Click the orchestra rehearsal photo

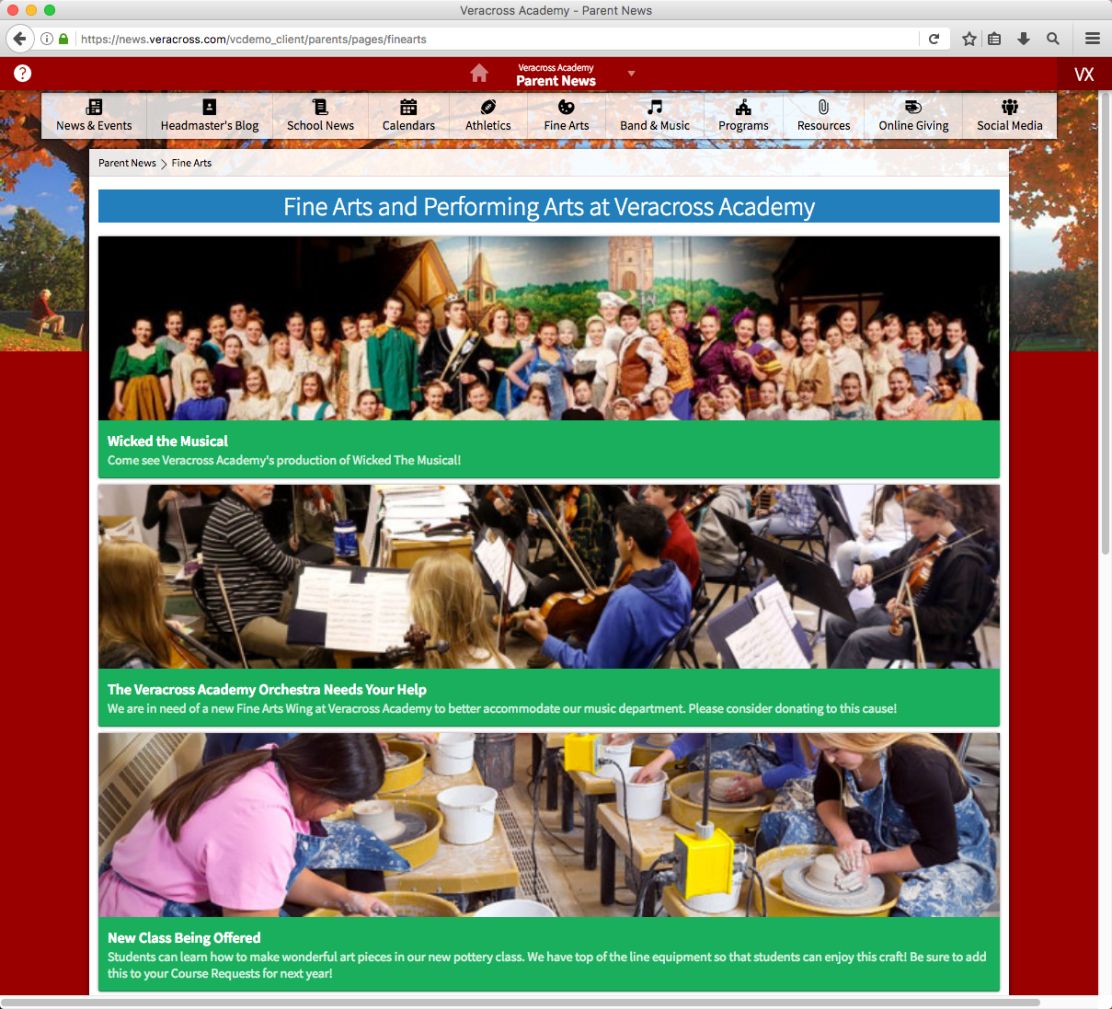point(548,577)
